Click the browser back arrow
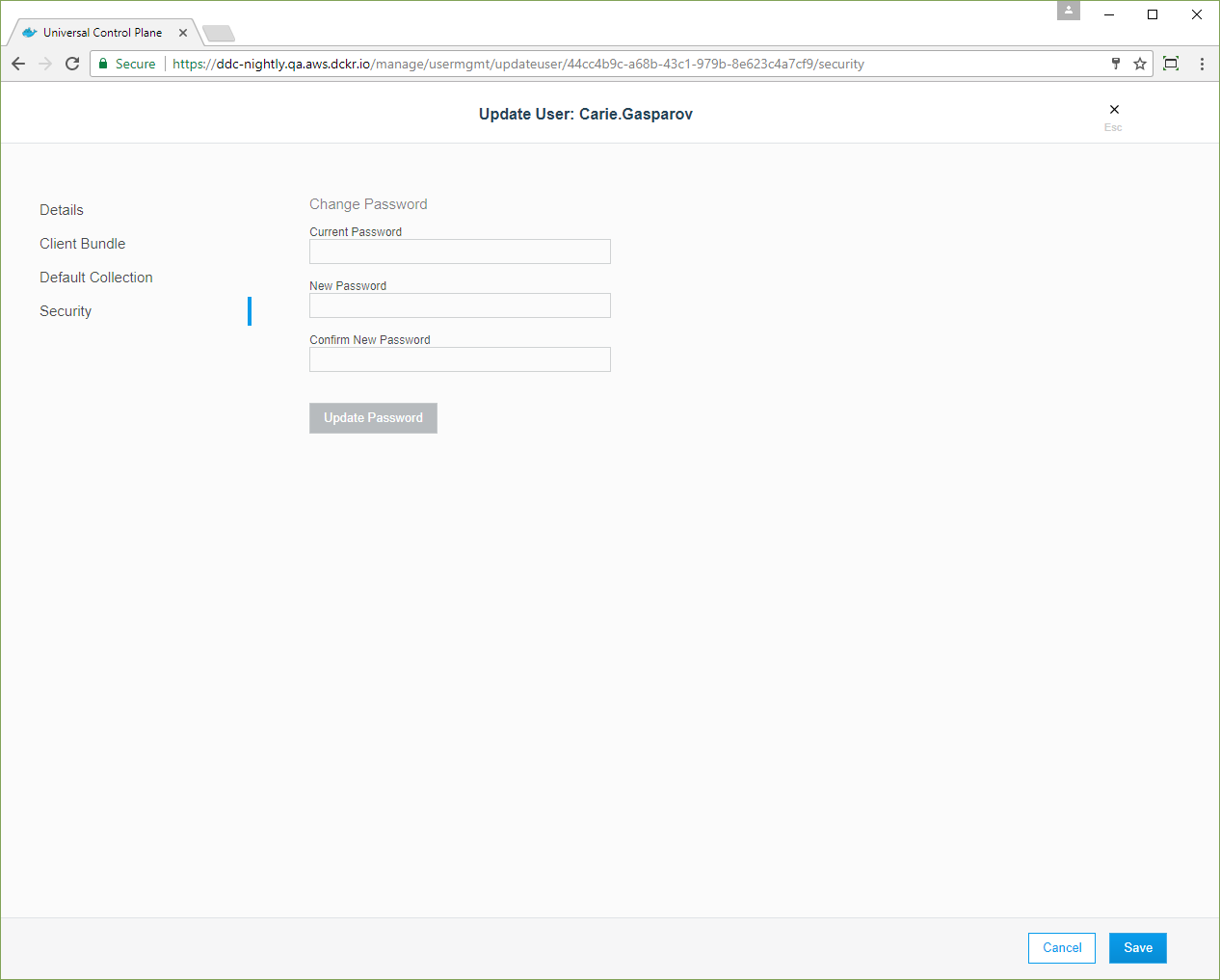This screenshot has width=1220, height=980. [18, 64]
